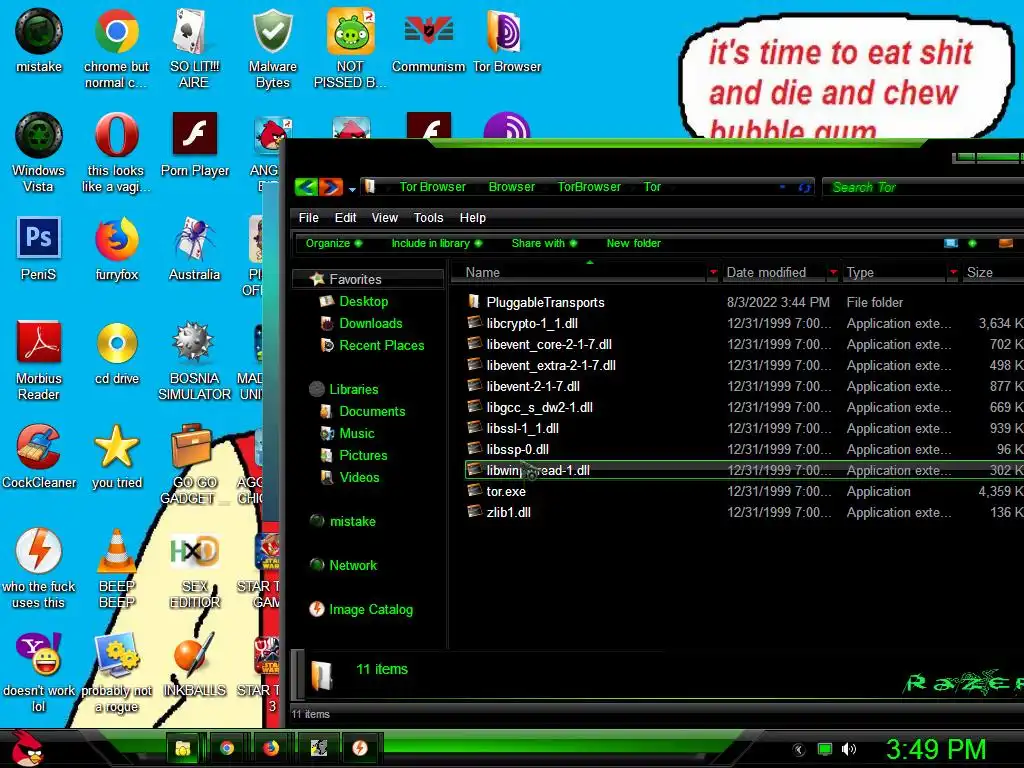Screen dimensions: 1024x768
Task: Open the Help menu
Action: (472, 217)
